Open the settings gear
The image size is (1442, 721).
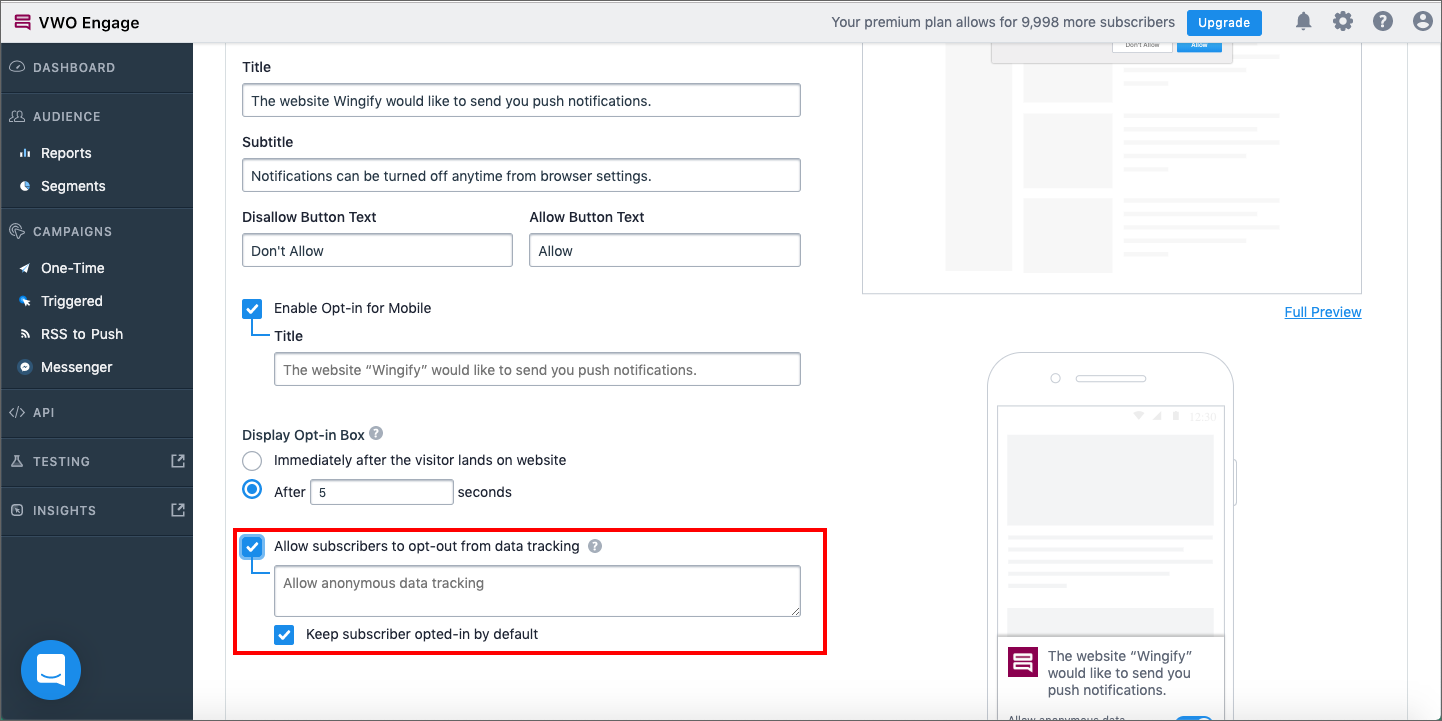pos(1343,22)
